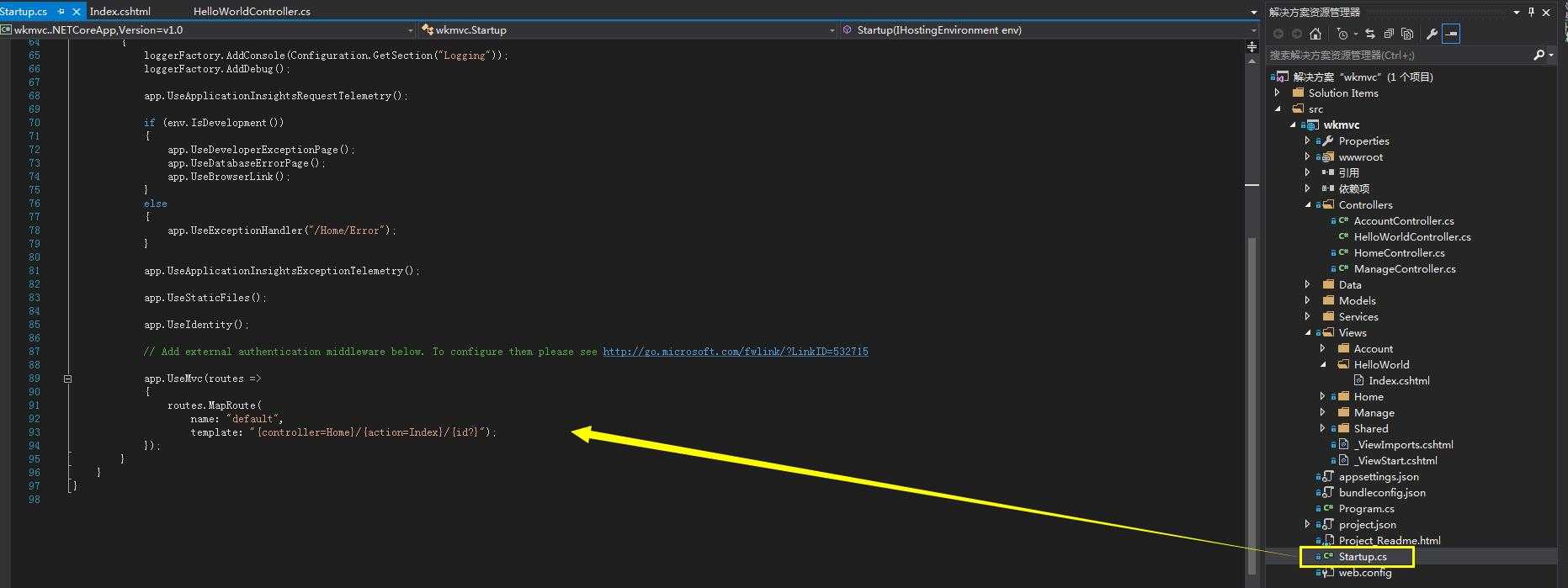Click the pending changes filter clock icon
Viewport: 1568px width, 588px height.
1342,34
